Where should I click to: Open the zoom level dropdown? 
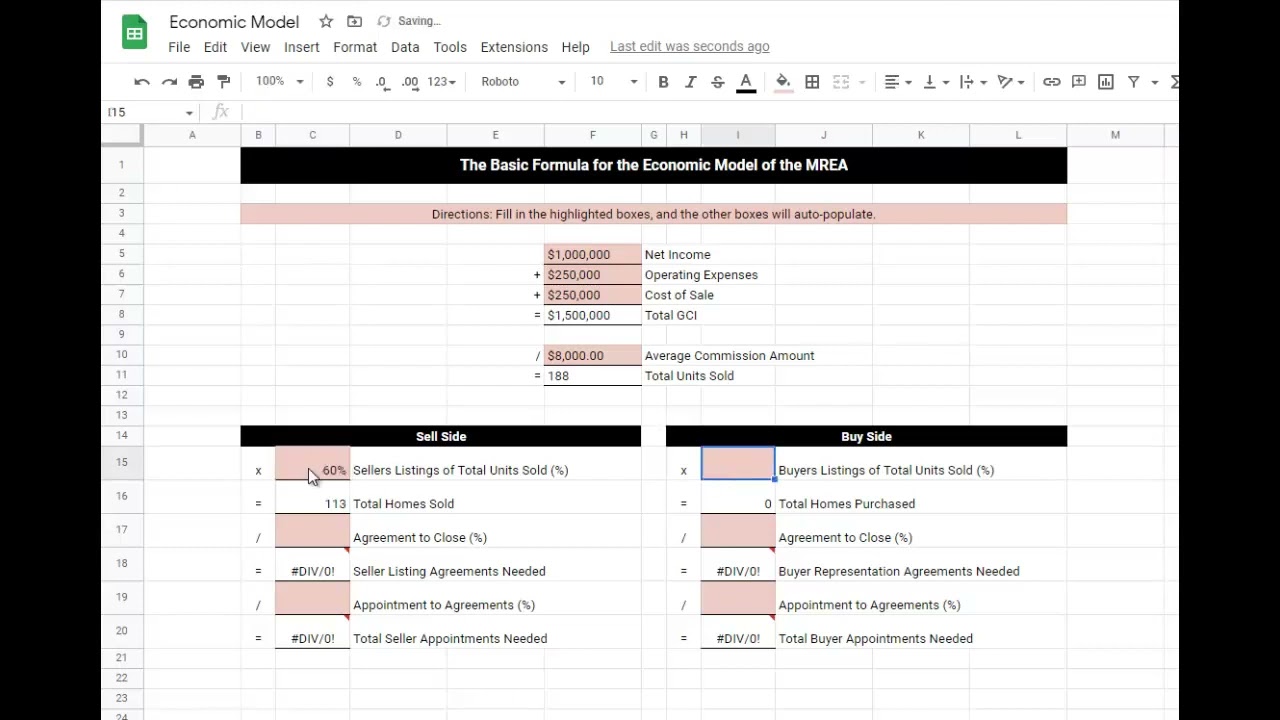(x=279, y=82)
